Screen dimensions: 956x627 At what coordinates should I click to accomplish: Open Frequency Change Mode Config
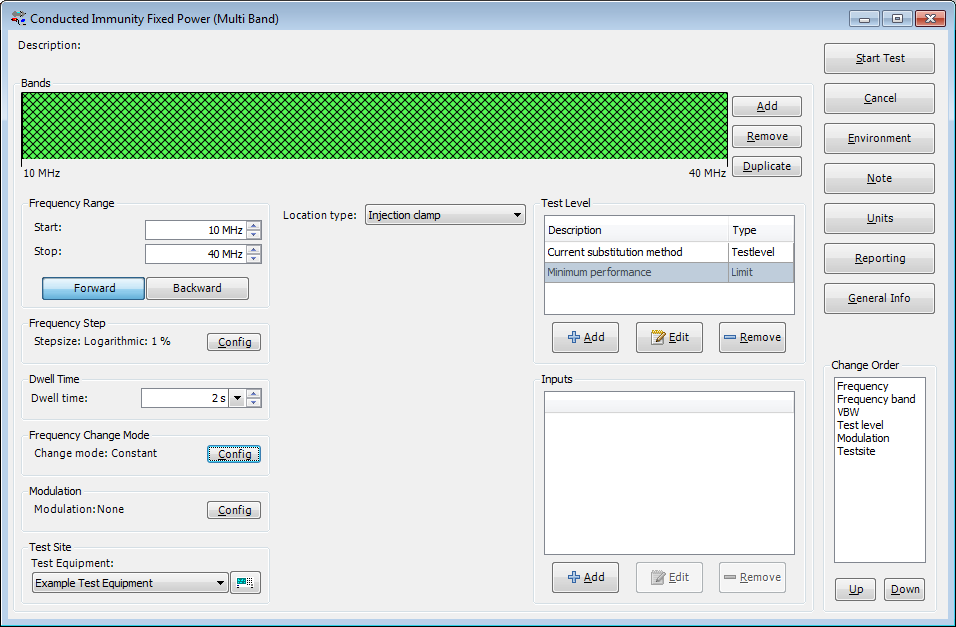pos(234,454)
